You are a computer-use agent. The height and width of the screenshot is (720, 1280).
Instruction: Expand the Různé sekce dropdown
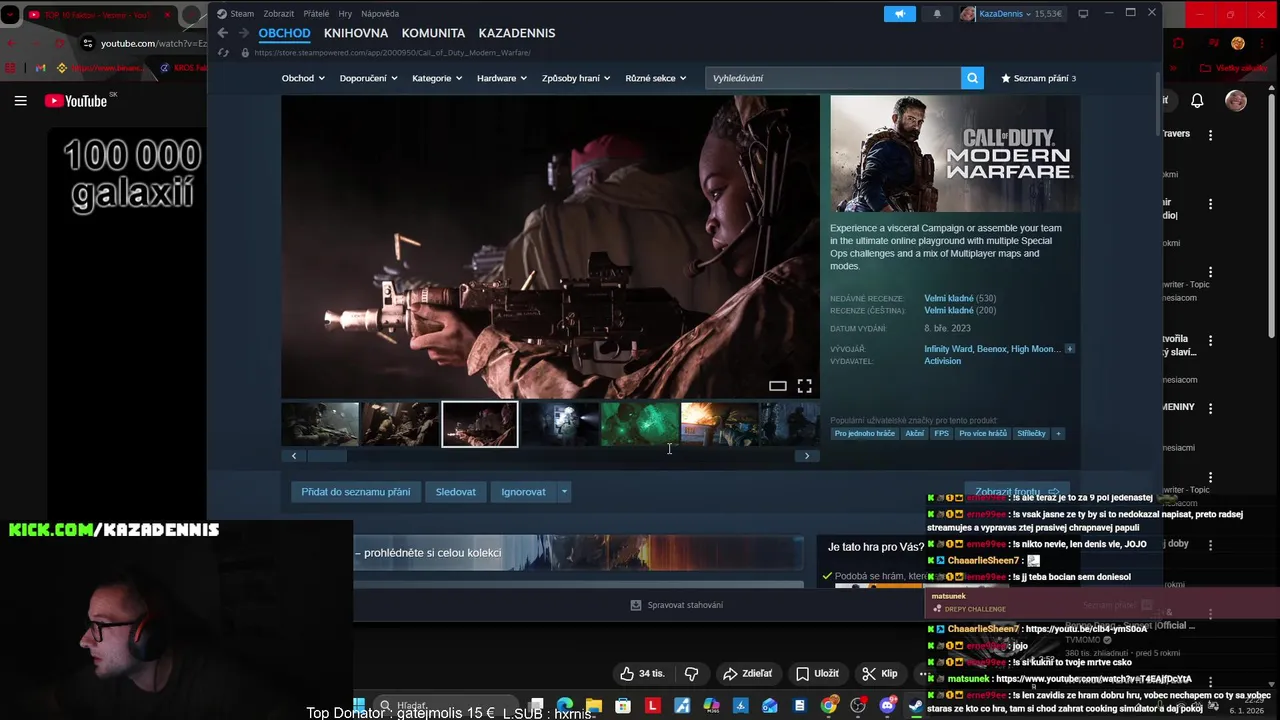pos(656,78)
